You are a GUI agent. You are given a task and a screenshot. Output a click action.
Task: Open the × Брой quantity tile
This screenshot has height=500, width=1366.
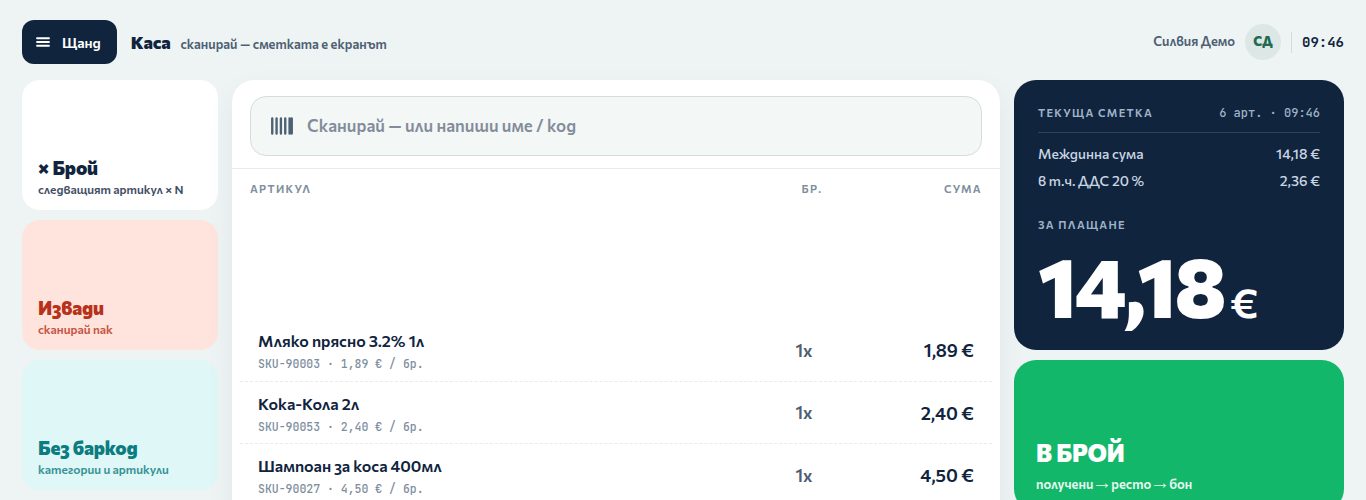tap(120, 145)
